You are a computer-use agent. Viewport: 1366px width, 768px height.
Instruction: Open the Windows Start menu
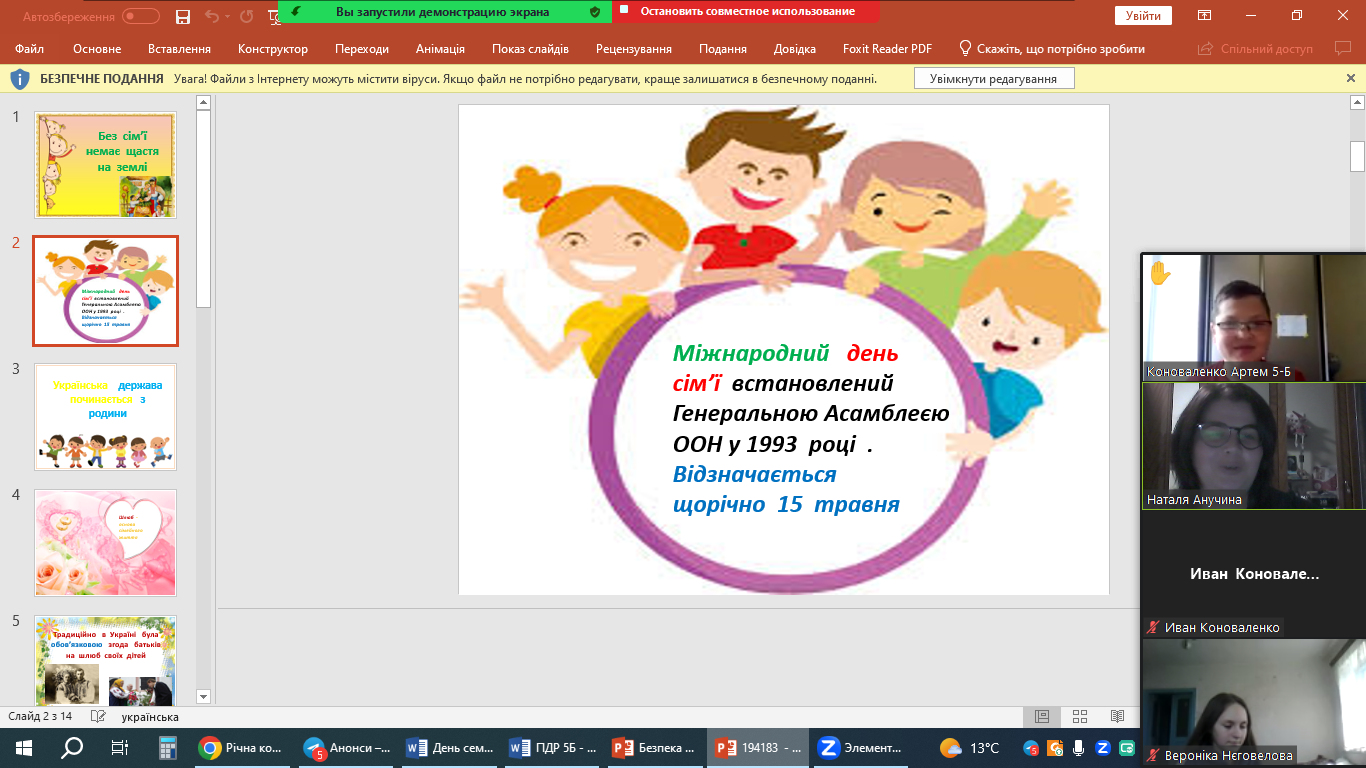24,748
